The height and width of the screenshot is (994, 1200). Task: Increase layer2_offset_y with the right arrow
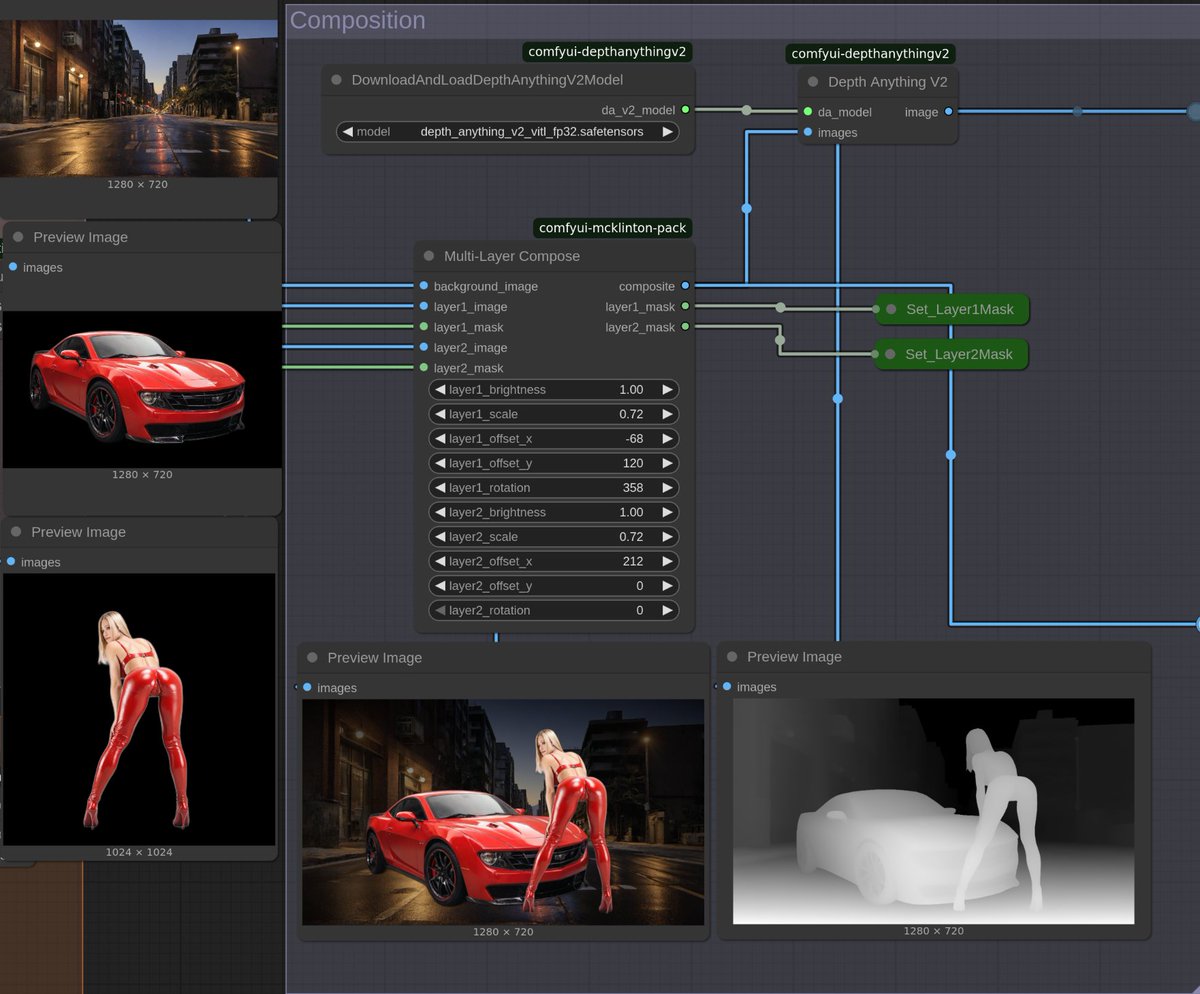tap(668, 586)
